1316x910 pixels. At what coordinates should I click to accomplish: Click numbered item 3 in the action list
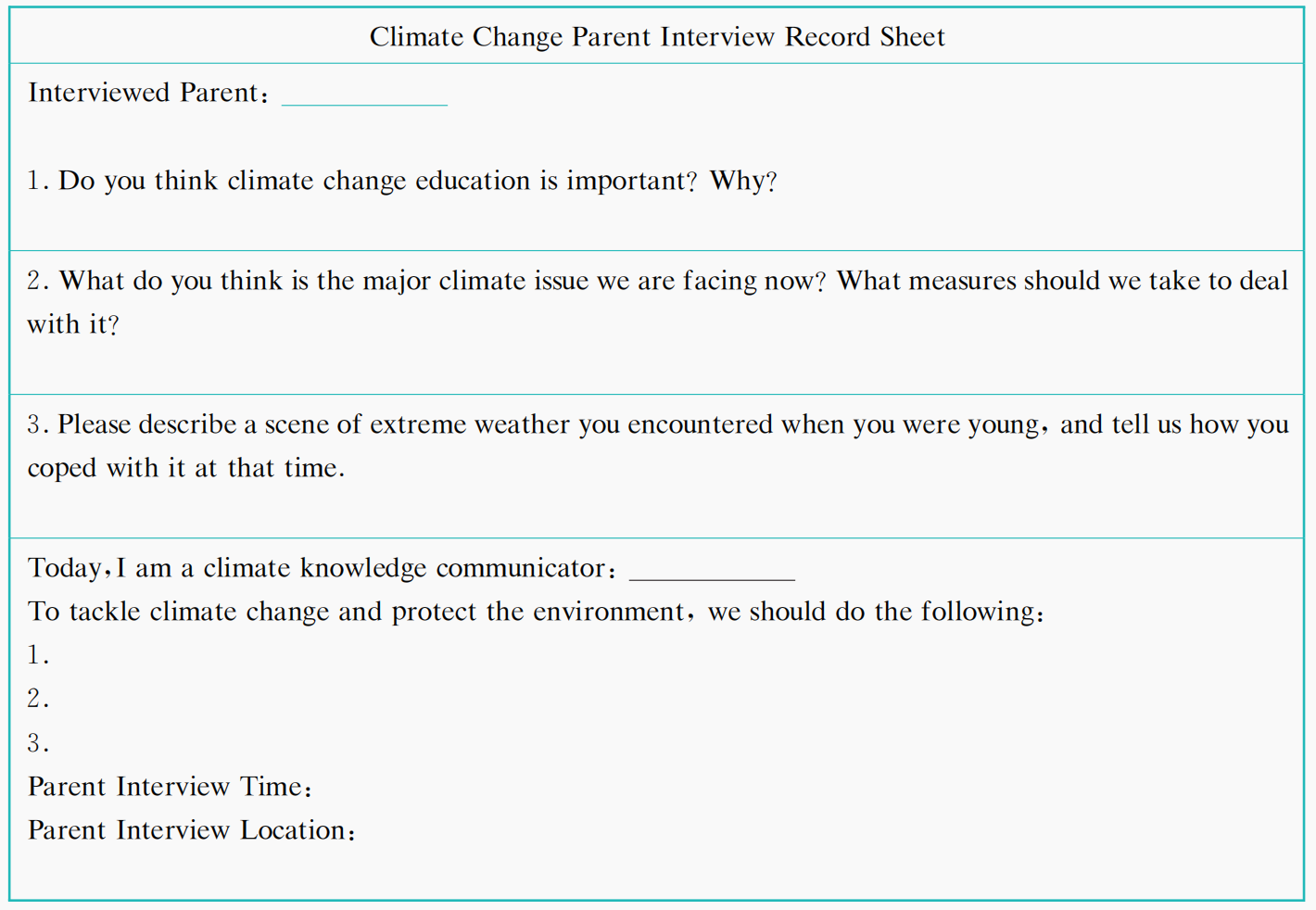pos(39,743)
